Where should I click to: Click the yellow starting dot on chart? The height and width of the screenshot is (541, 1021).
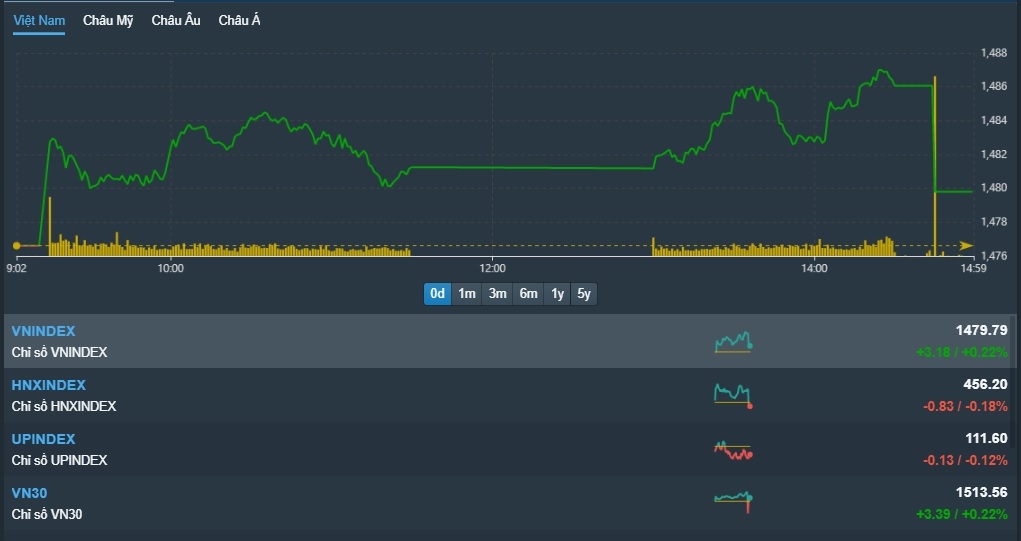(16, 245)
